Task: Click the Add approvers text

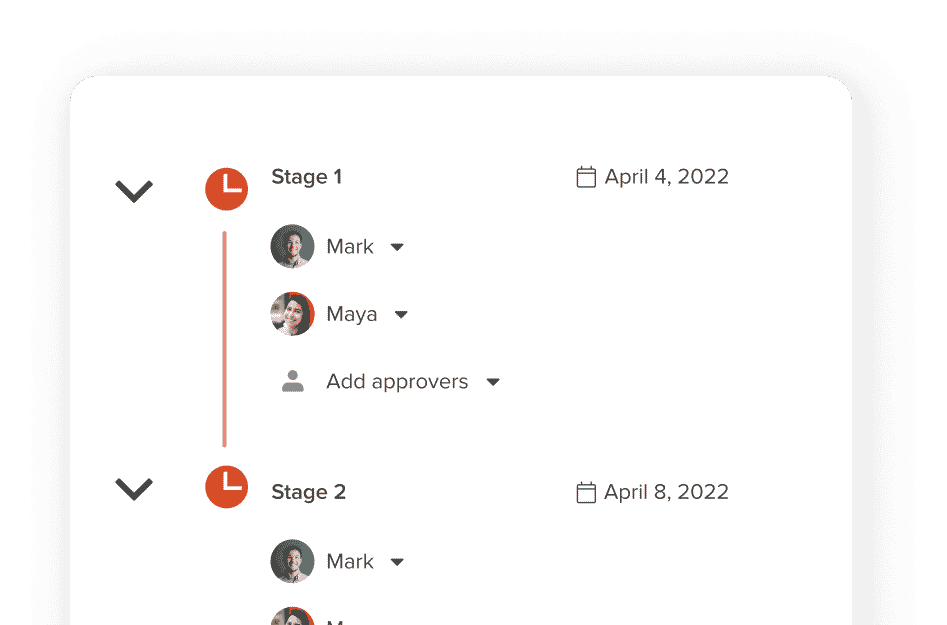Action: [x=397, y=382]
